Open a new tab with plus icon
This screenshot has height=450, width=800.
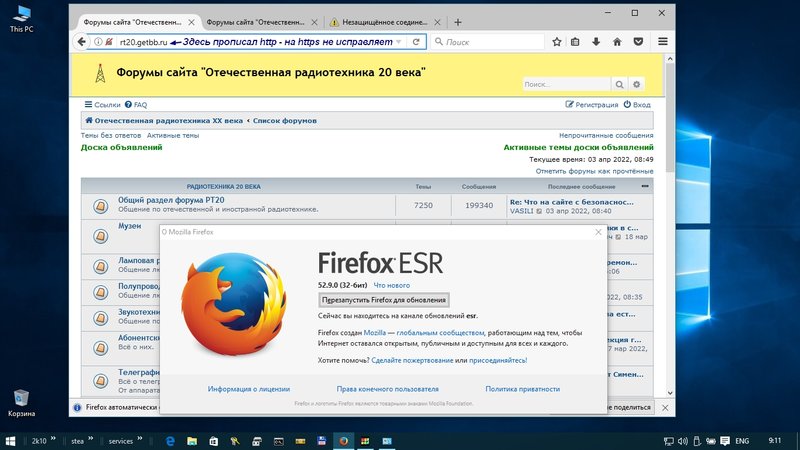pos(458,22)
